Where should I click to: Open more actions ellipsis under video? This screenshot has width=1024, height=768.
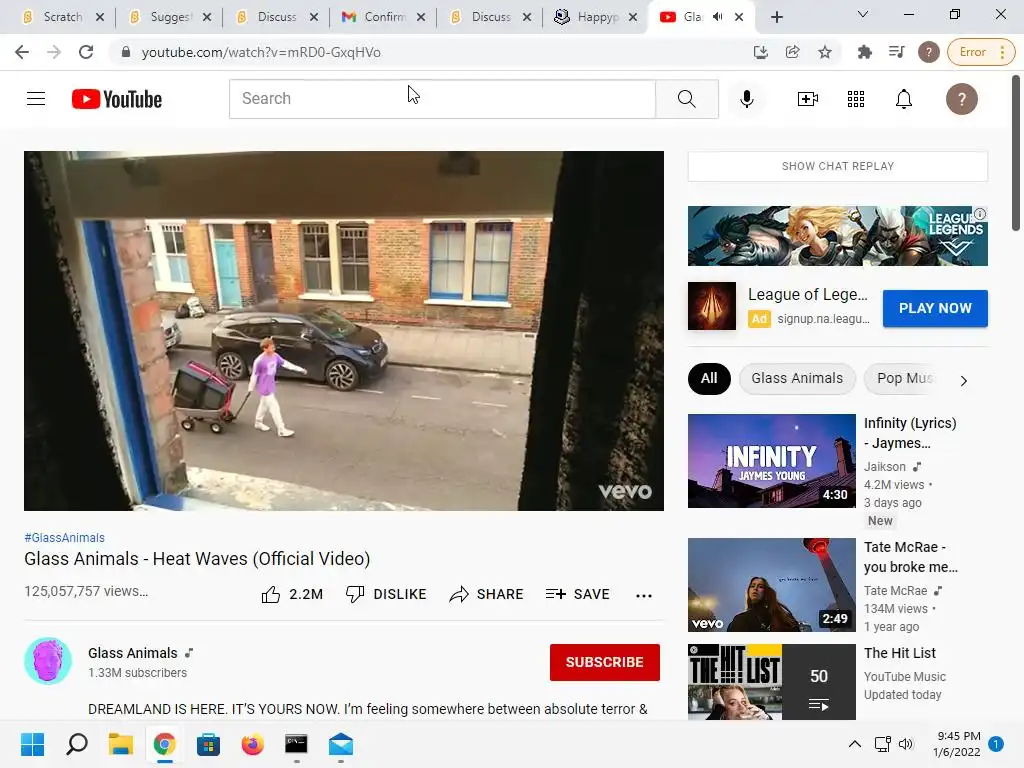(x=644, y=595)
